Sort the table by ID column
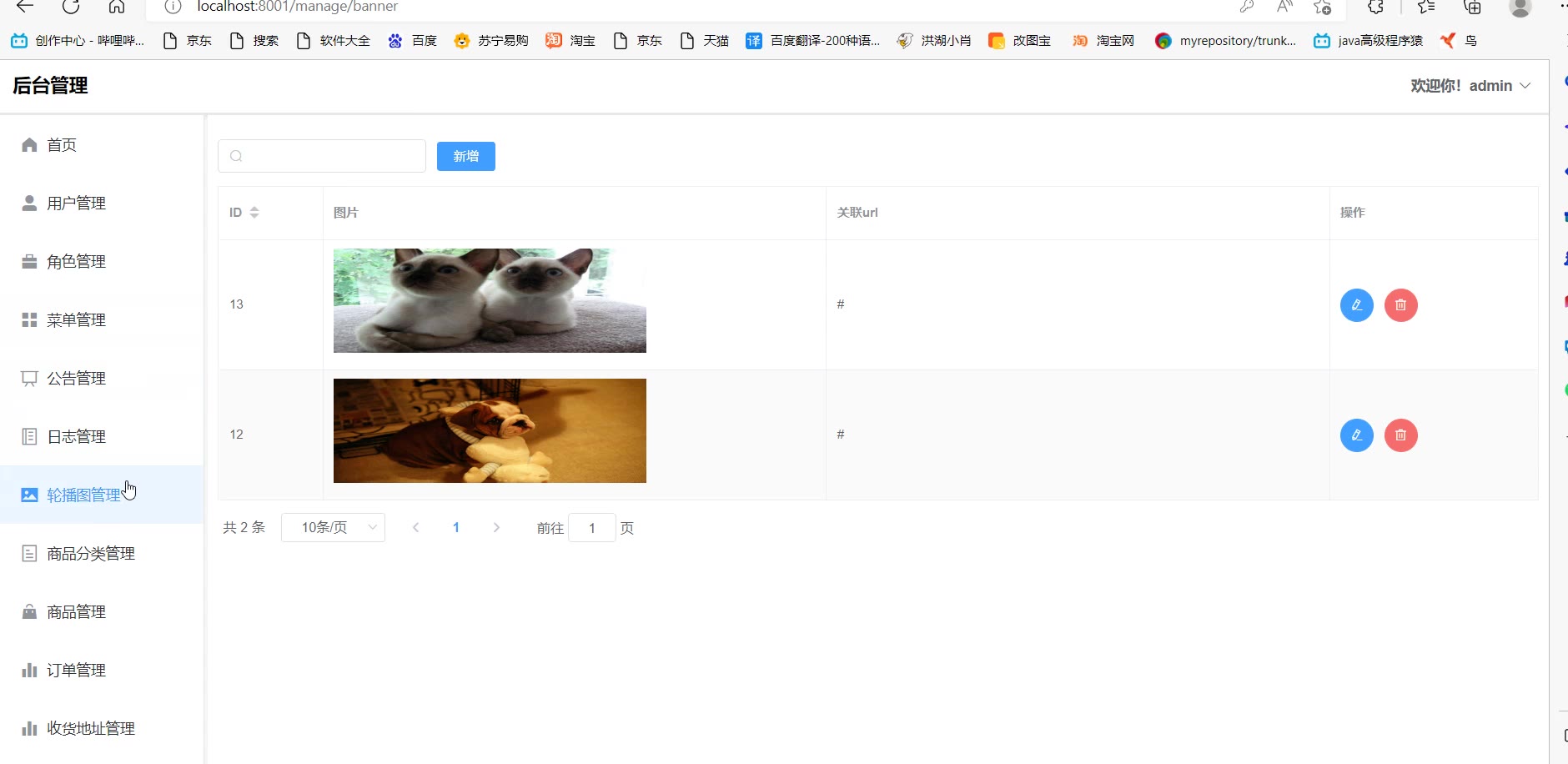The height and width of the screenshot is (764, 1568). tap(254, 213)
